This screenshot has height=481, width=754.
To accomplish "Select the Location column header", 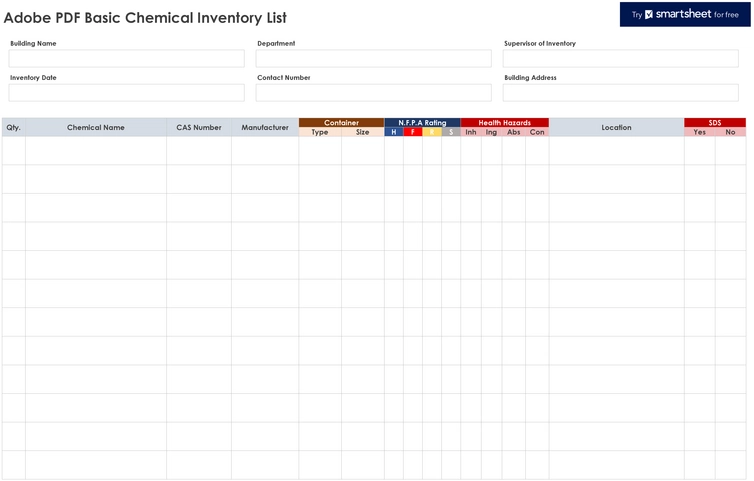I will [616, 127].
